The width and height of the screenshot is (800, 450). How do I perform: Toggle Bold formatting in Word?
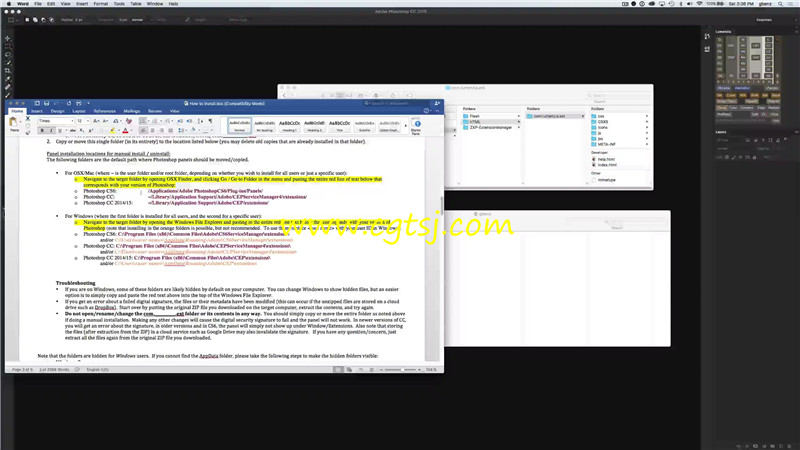click(42, 131)
